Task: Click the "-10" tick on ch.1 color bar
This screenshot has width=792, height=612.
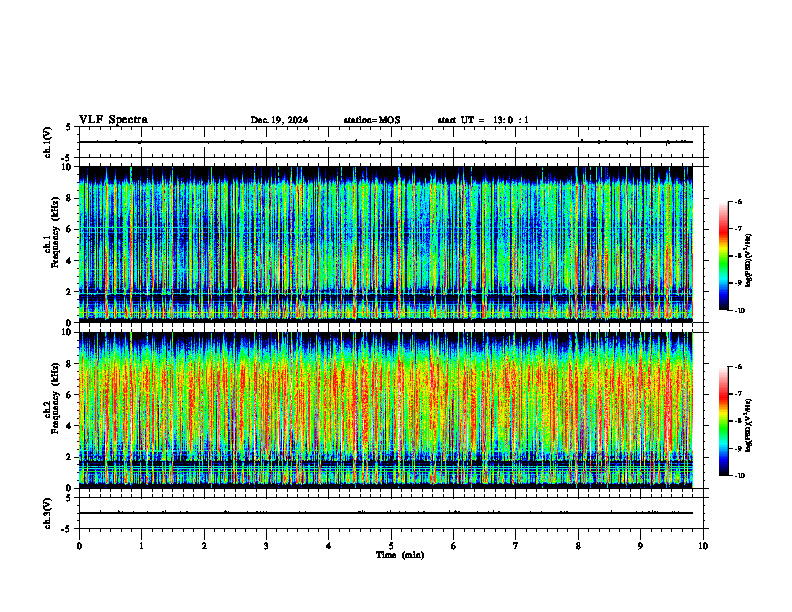Action: click(x=740, y=311)
